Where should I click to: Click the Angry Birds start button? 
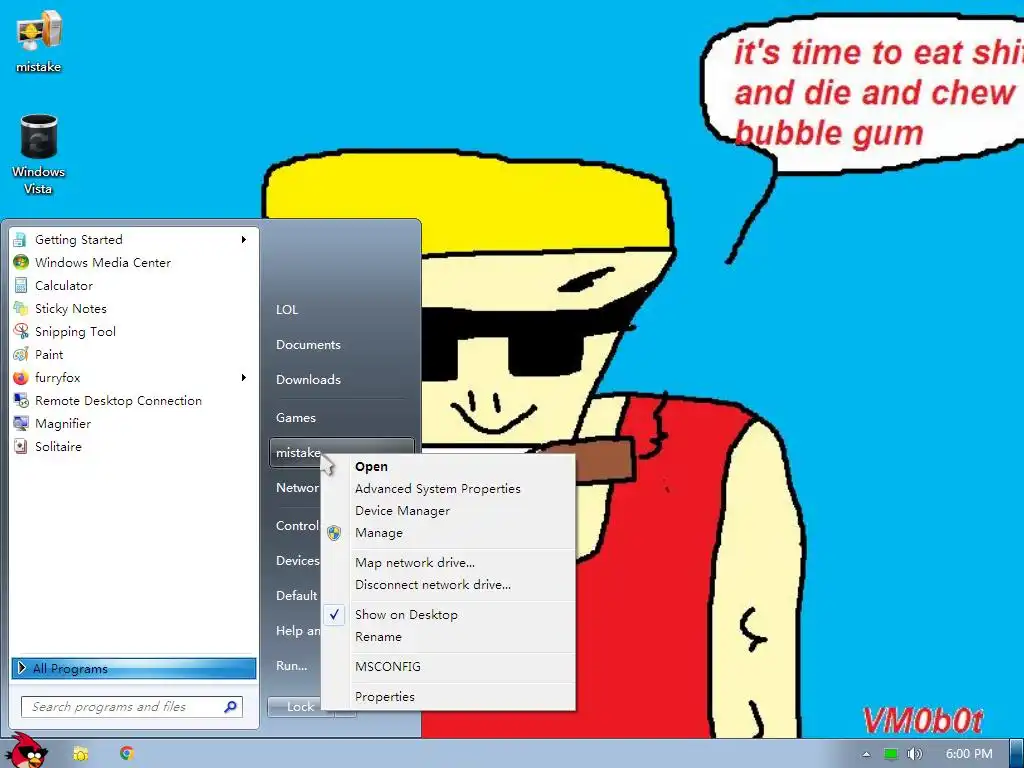pyautogui.click(x=26, y=751)
